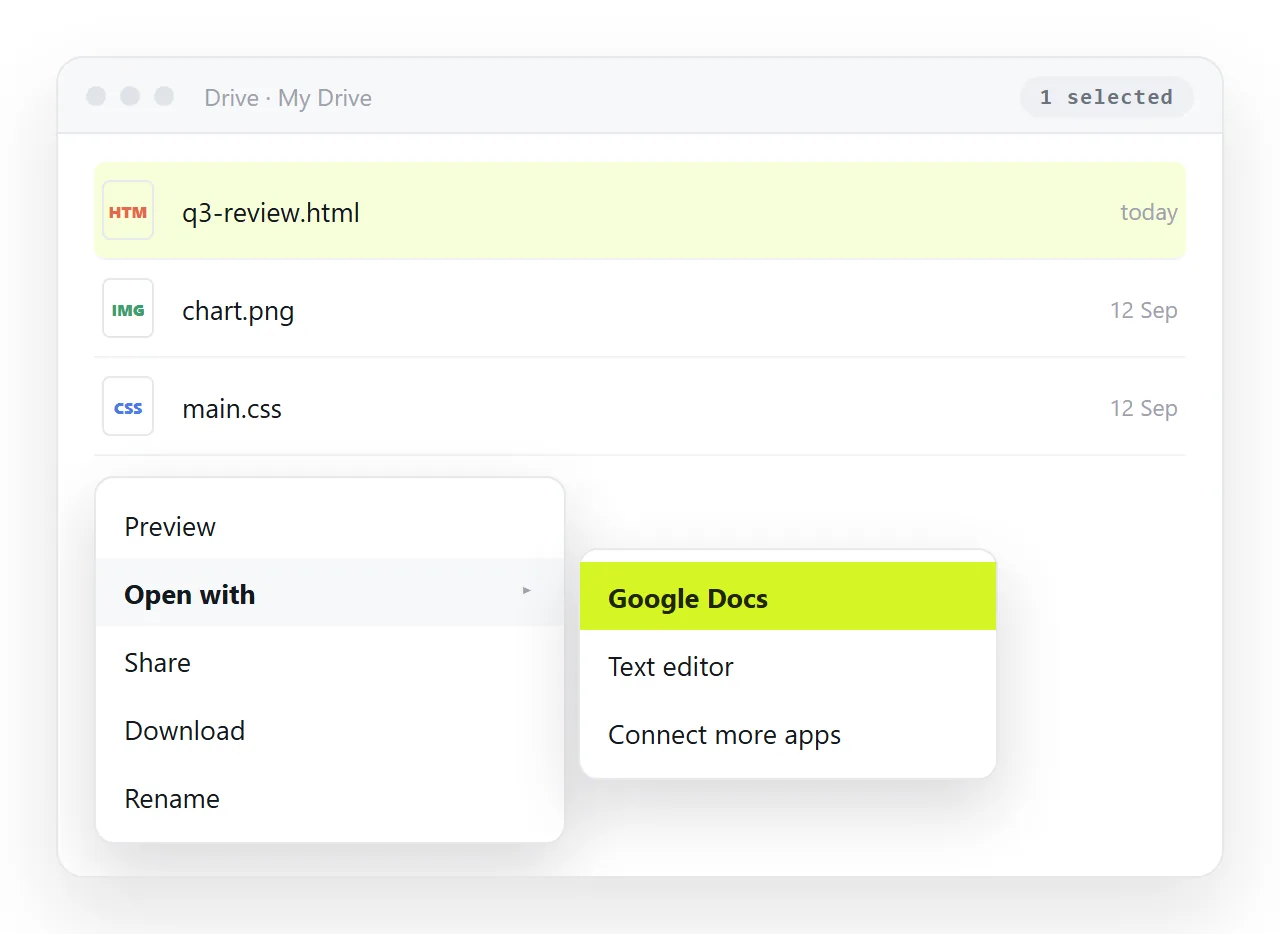Click the 12 Sep date of main.css
The height and width of the screenshot is (934, 1280).
[x=1144, y=408]
